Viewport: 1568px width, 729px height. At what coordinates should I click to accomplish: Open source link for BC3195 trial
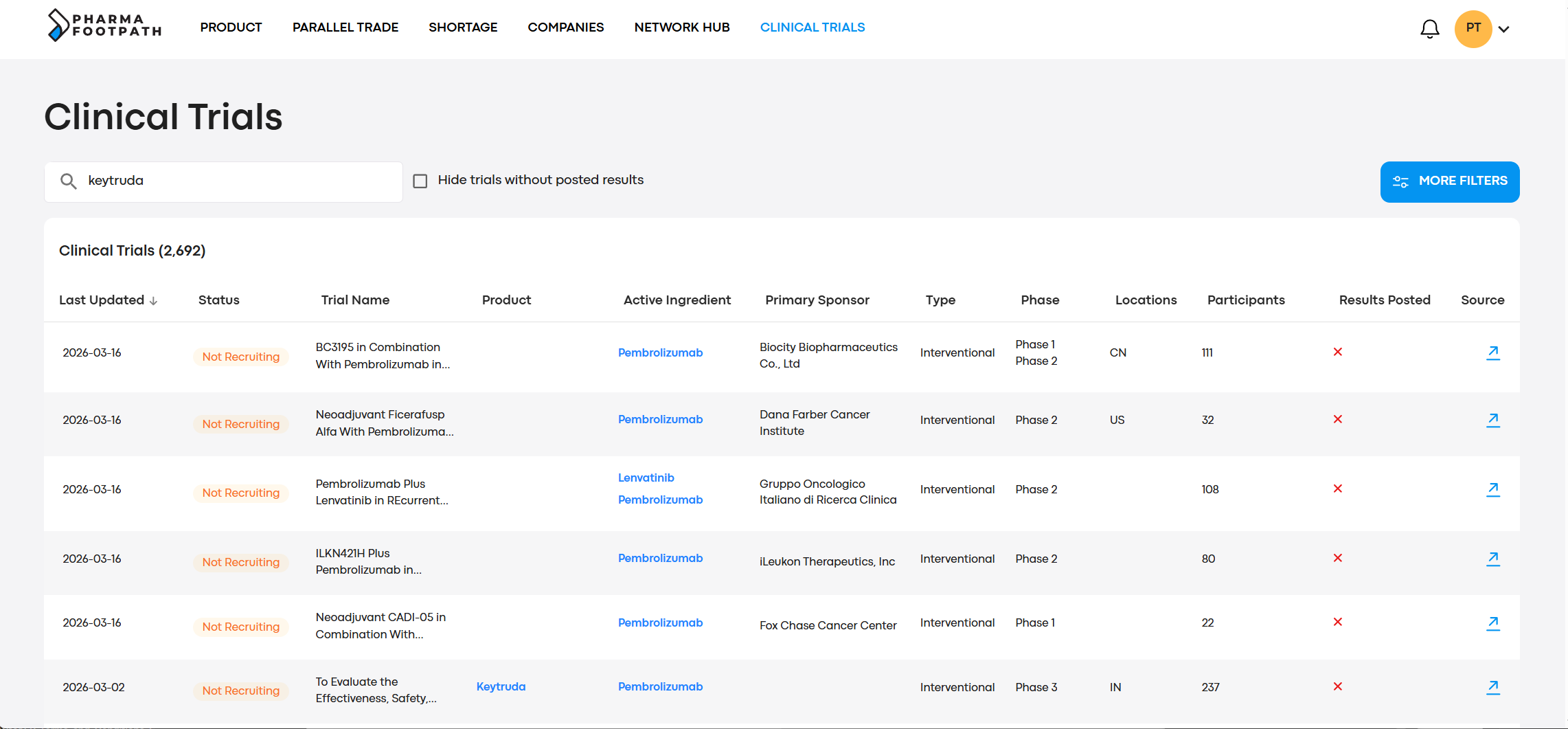pyautogui.click(x=1492, y=352)
